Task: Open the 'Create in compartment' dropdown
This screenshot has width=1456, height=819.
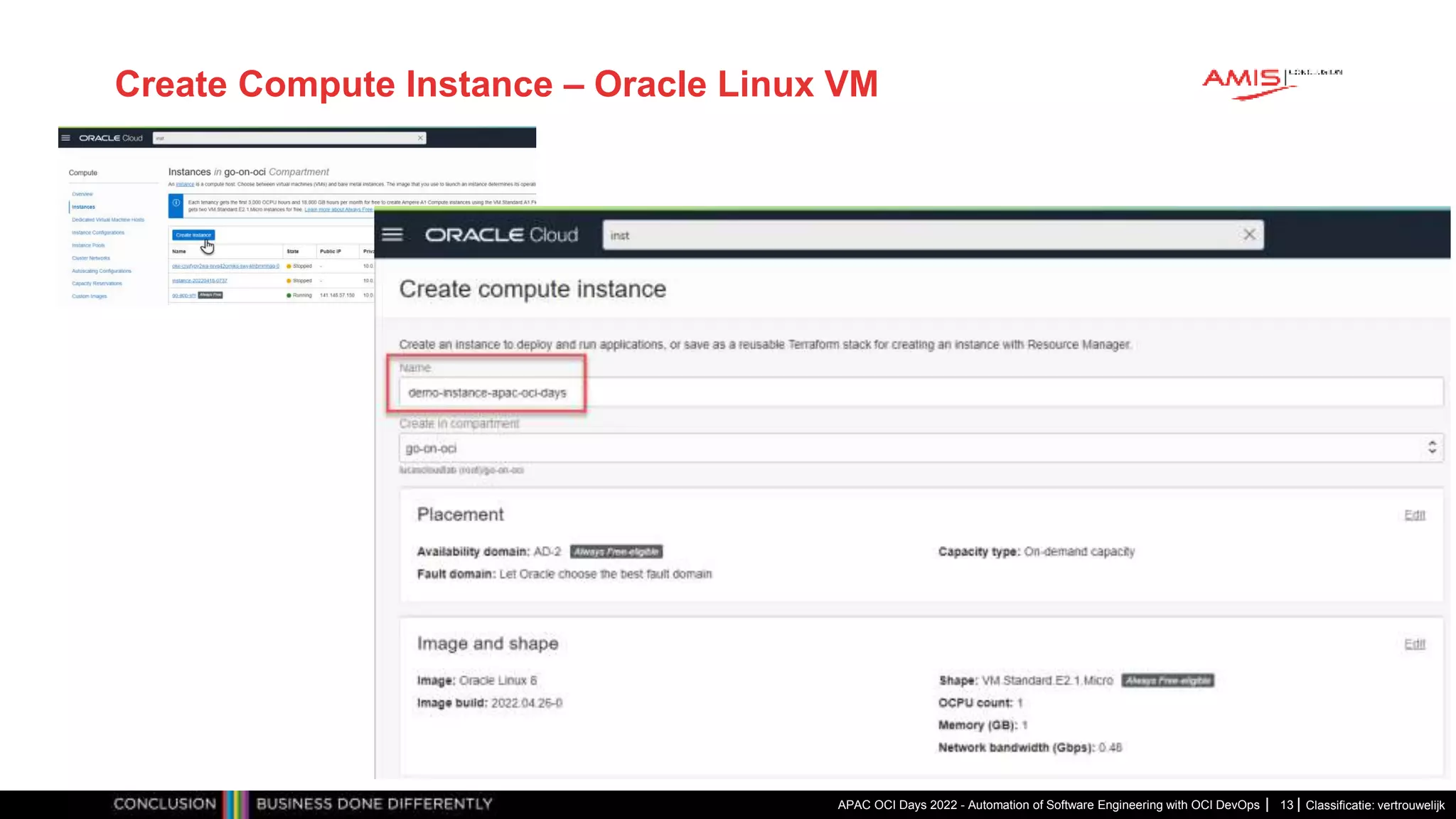Action: pyautogui.click(x=921, y=448)
